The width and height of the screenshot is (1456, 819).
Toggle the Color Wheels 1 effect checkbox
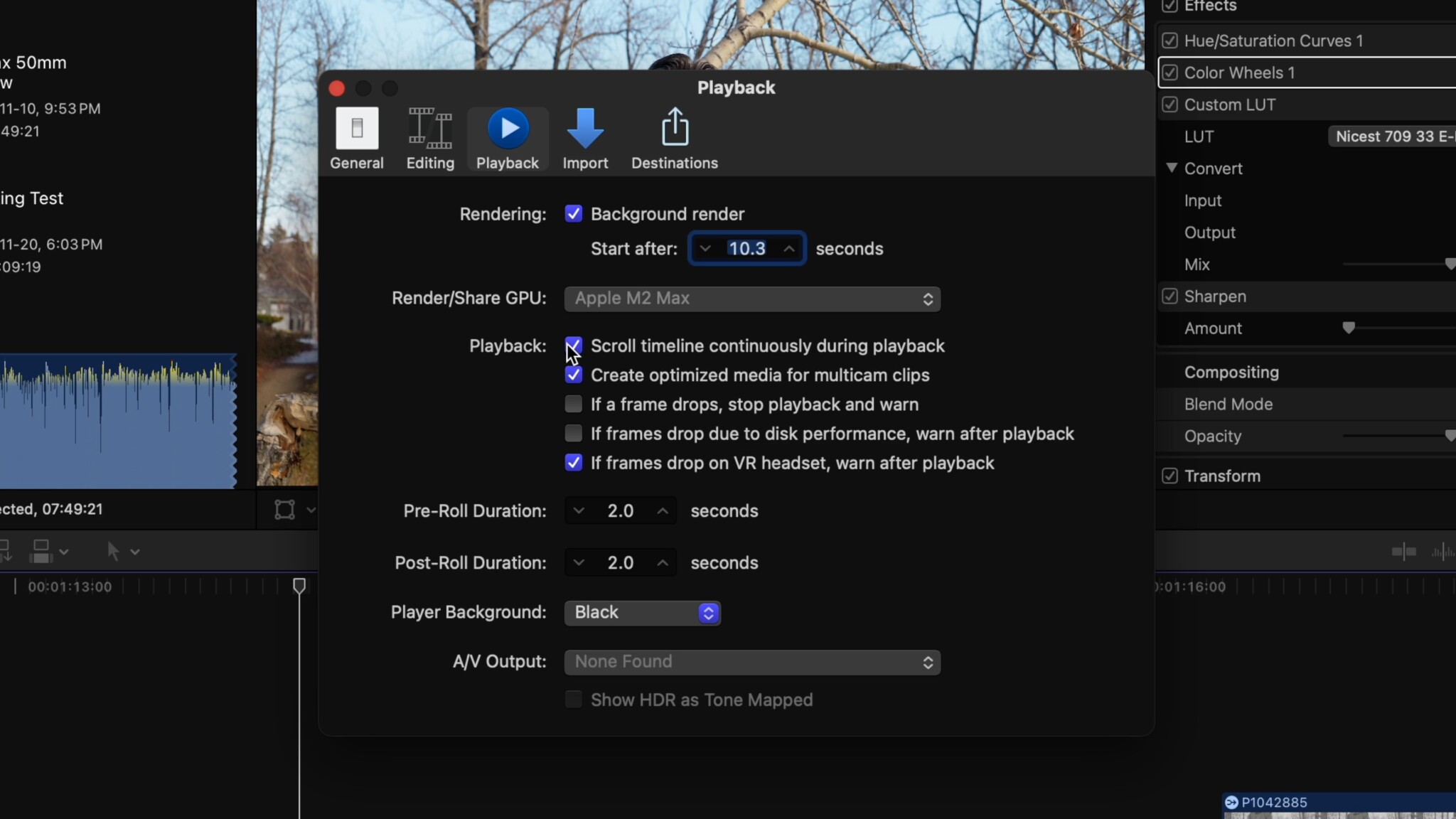click(x=1169, y=73)
